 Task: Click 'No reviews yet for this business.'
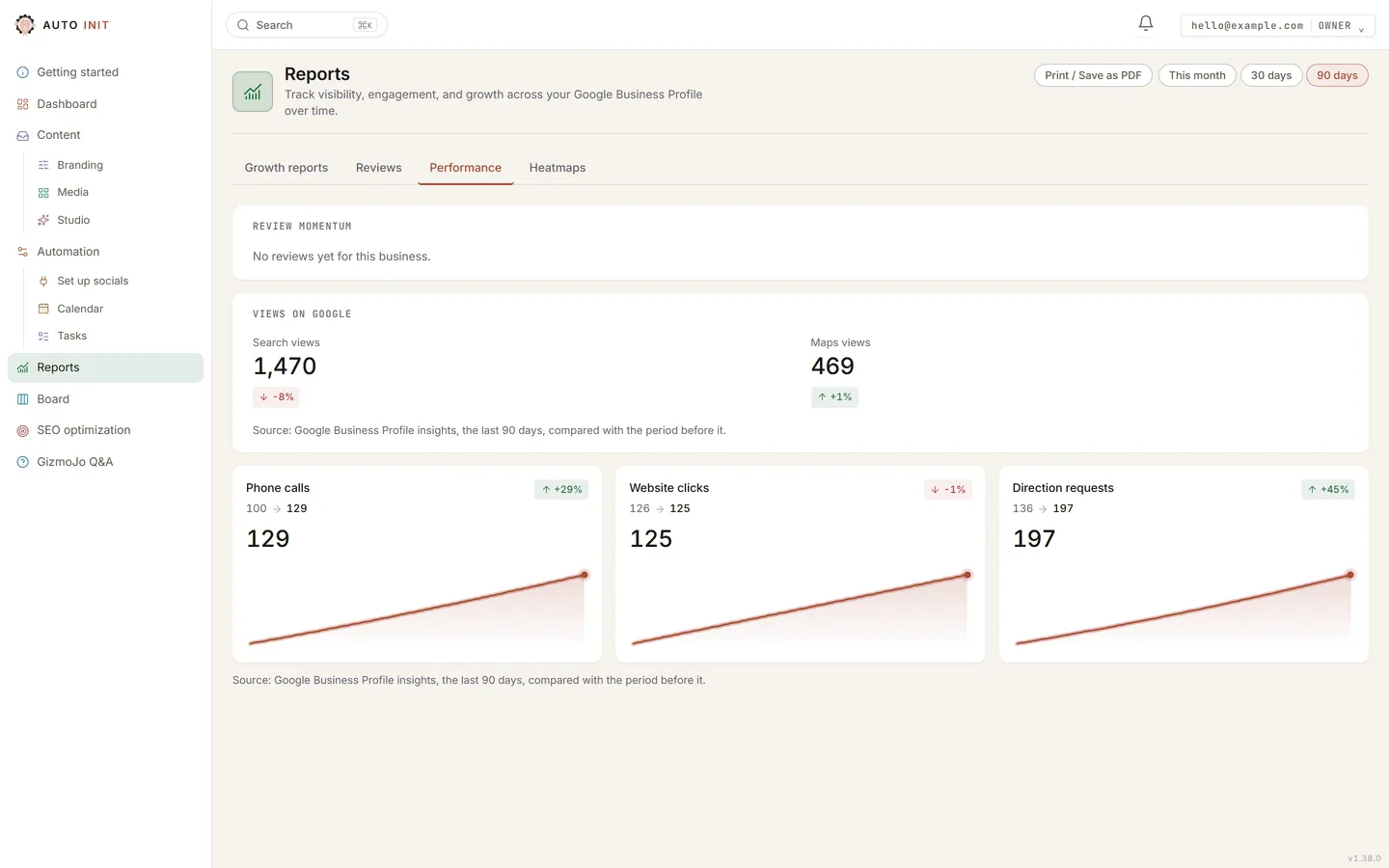[341, 257]
